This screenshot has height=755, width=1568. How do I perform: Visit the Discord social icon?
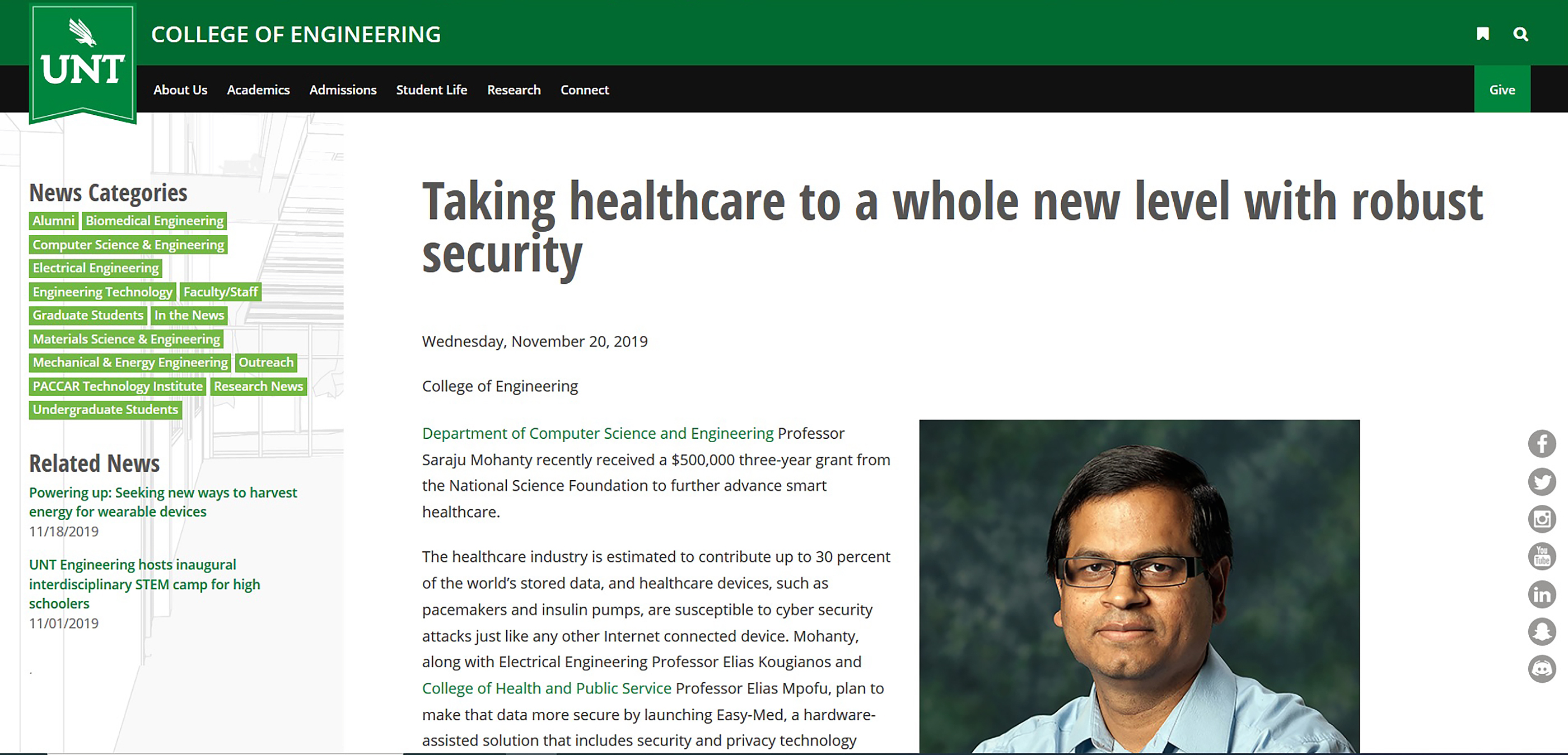tap(1542, 669)
